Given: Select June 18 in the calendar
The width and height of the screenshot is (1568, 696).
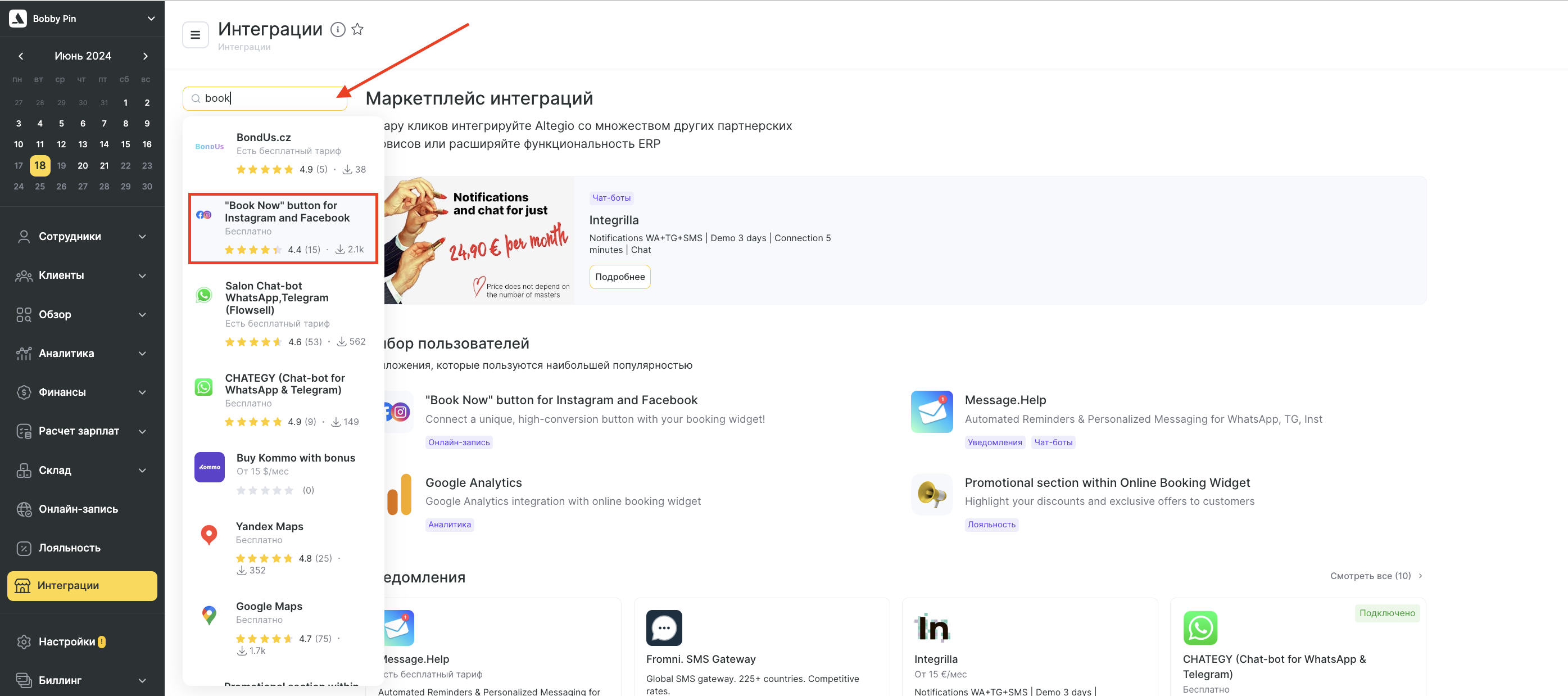Looking at the screenshot, I should click(x=40, y=165).
